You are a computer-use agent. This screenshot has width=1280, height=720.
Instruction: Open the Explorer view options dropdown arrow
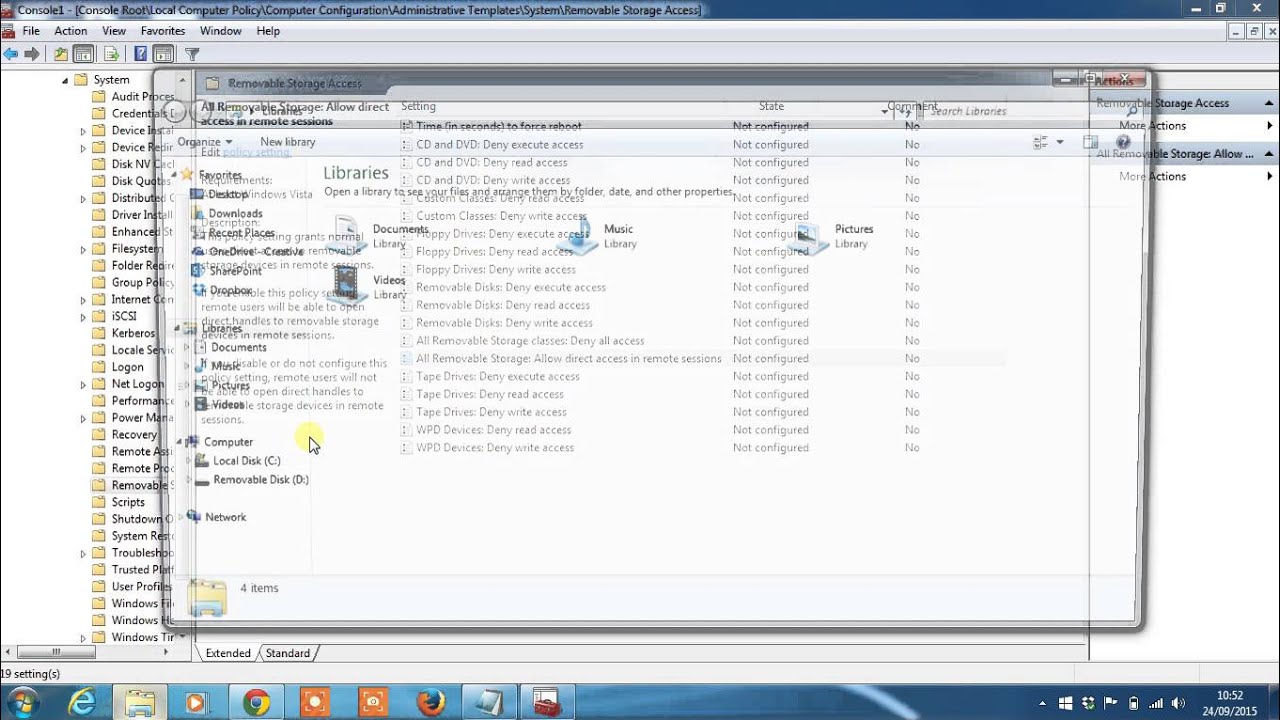point(1060,142)
